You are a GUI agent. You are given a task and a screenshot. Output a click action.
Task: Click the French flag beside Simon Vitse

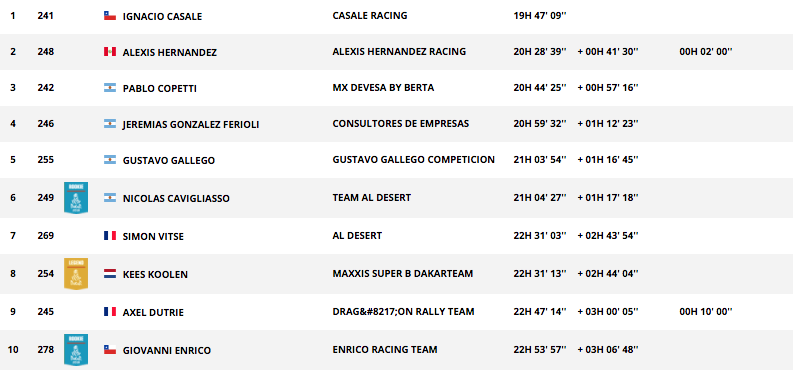tap(110, 236)
